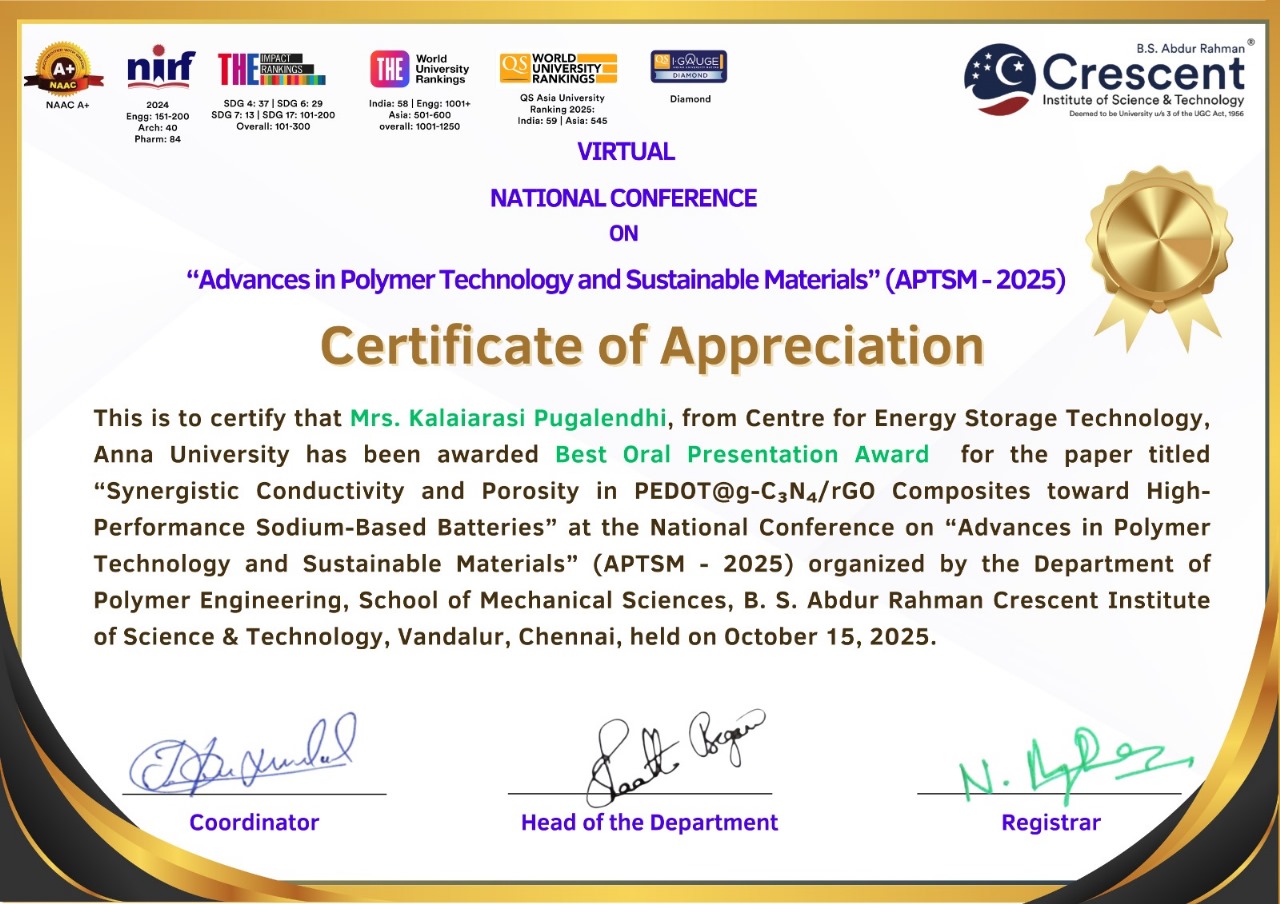
Task: Click the "Best Oral Presentation Award" text
Action: pyautogui.click(x=741, y=454)
